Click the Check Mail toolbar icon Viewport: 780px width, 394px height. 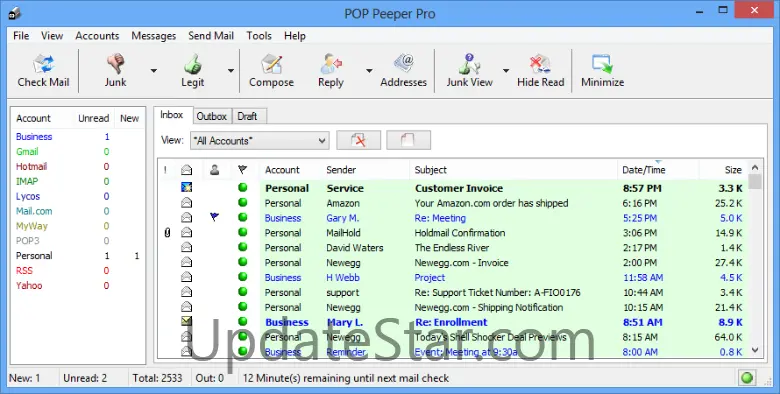pyautogui.click(x=43, y=70)
